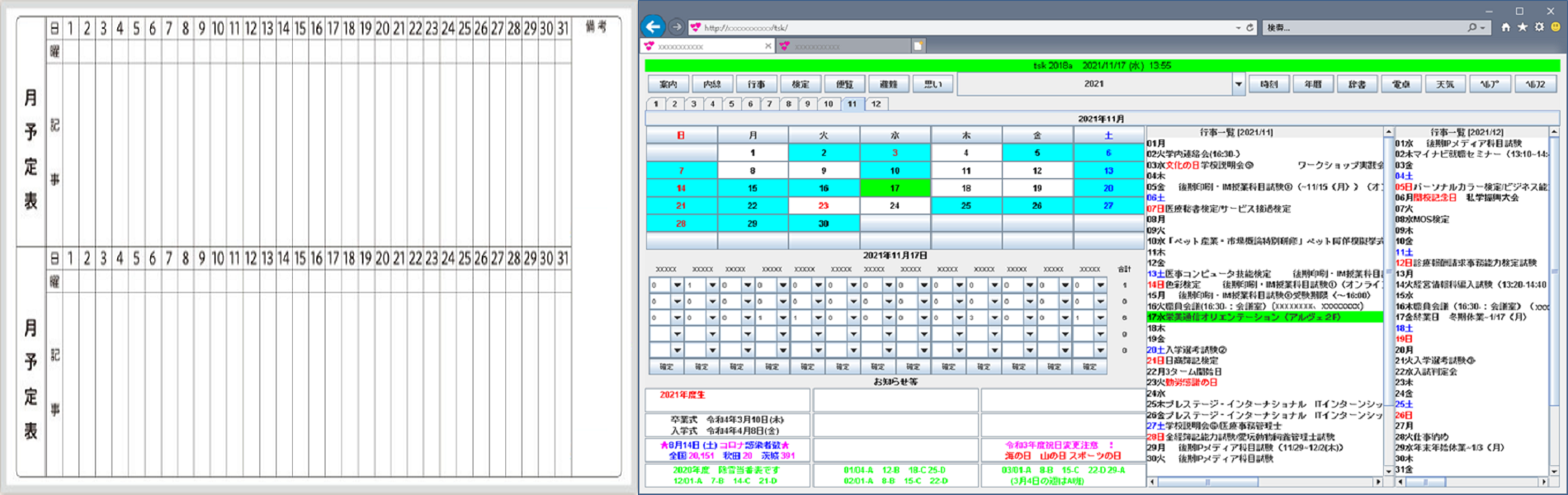Open the first dropdown in the first count row
Image resolution: width=1568 pixels, height=495 pixels.
tap(677, 285)
